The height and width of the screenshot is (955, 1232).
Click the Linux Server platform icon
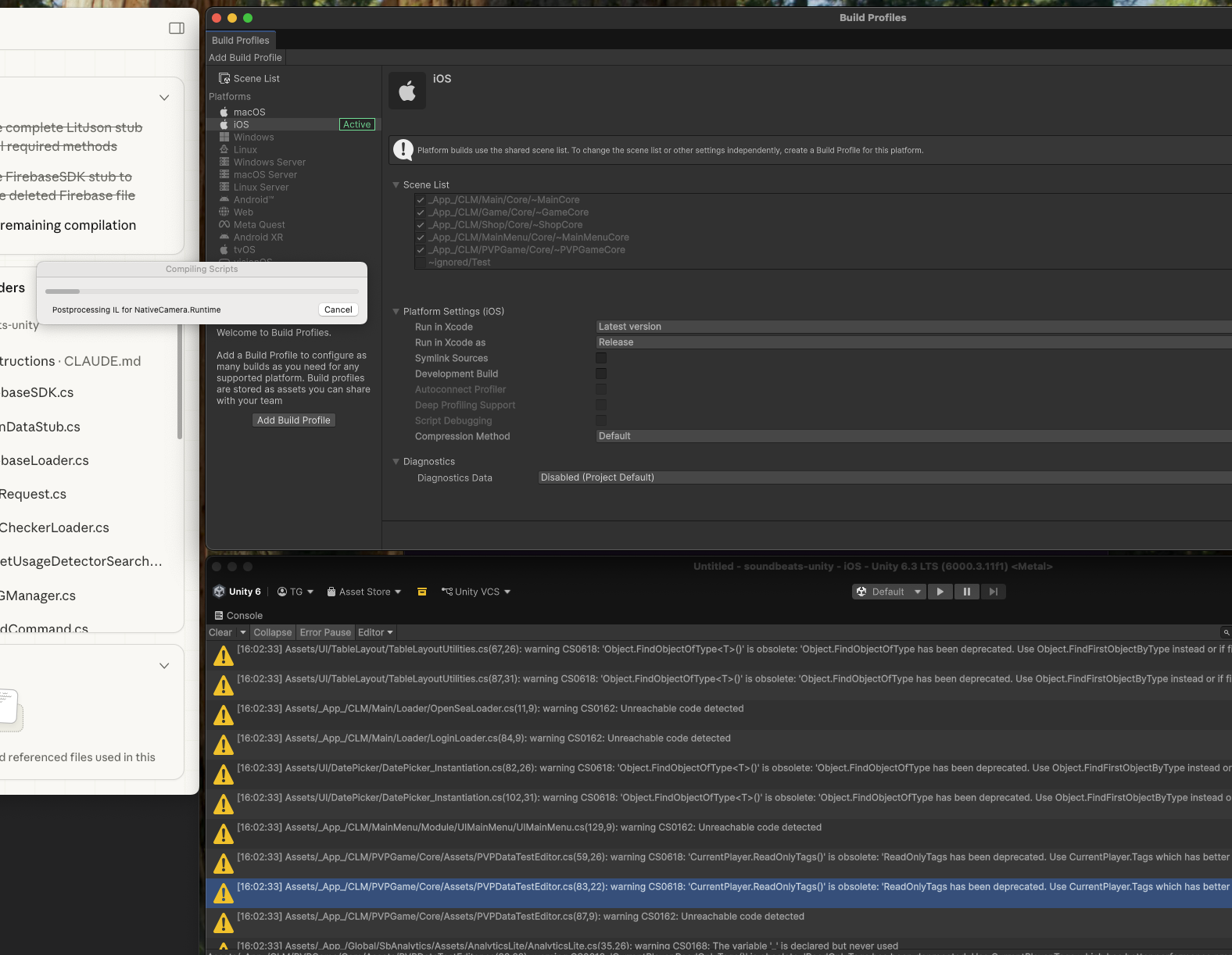[x=224, y=187]
